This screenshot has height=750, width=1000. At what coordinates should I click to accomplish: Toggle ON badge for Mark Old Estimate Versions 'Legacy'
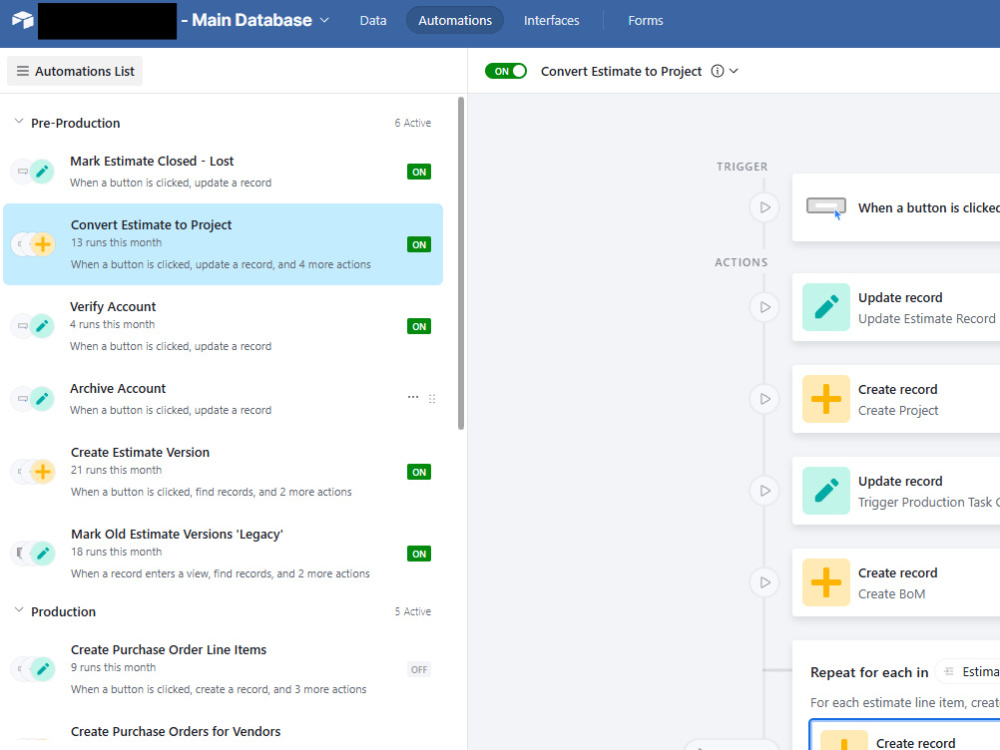pyautogui.click(x=419, y=554)
